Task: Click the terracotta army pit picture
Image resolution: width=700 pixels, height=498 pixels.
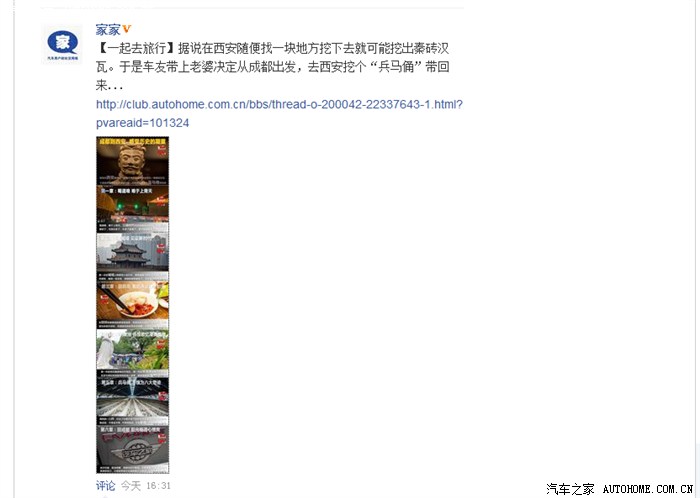Action: [x=133, y=401]
